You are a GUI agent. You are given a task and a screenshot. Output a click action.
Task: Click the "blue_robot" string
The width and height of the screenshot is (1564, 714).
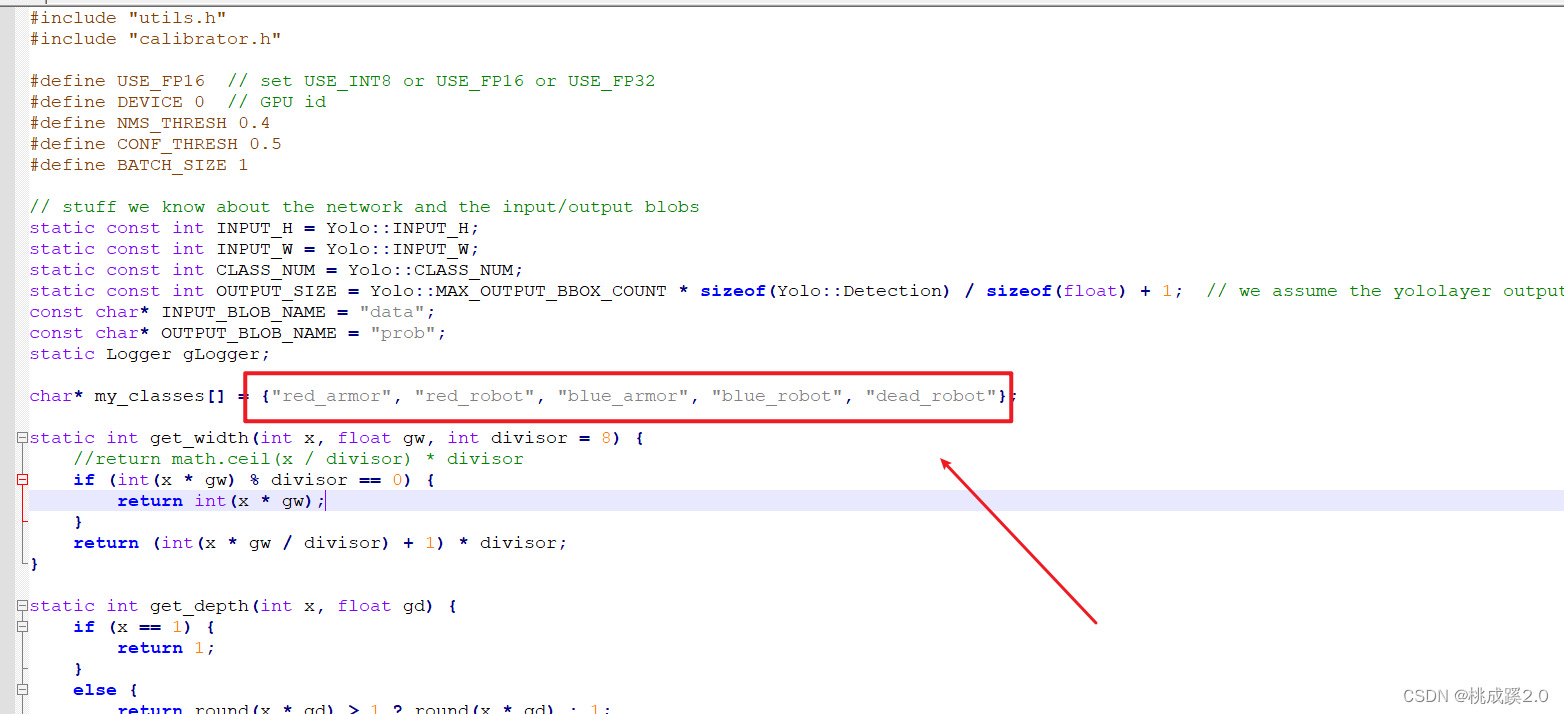(x=776, y=396)
